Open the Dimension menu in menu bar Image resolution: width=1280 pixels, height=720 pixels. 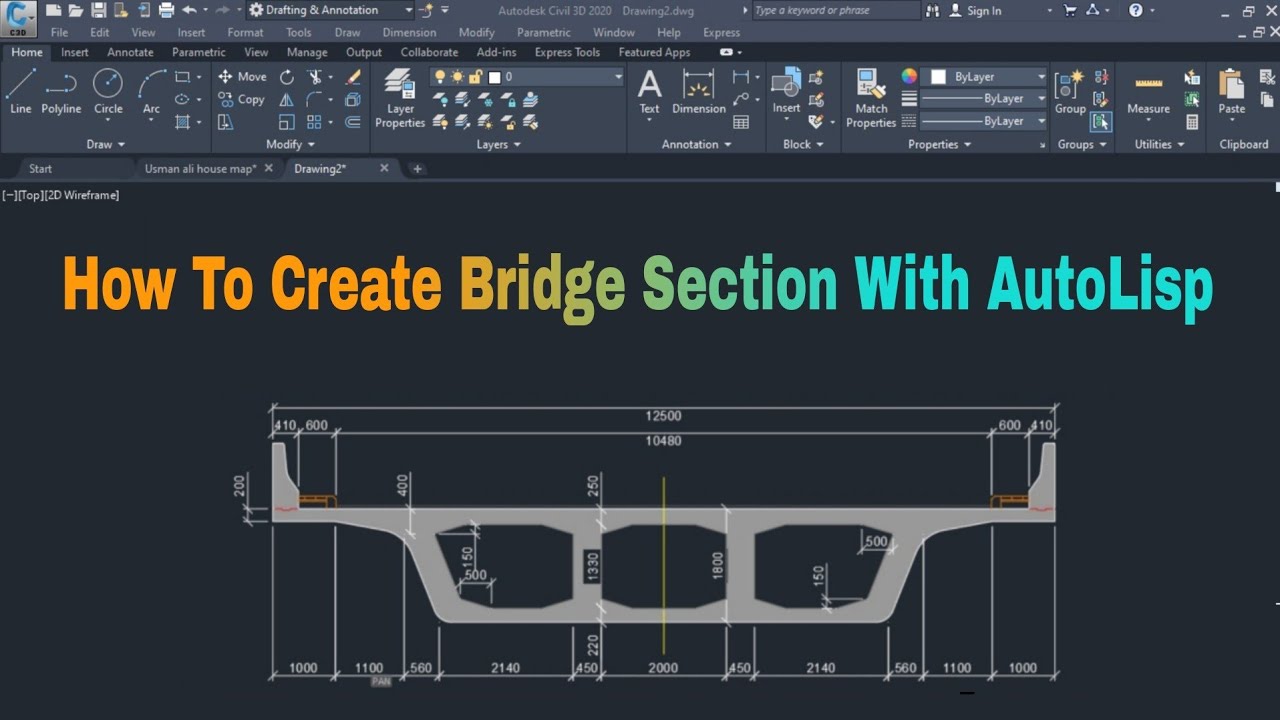409,32
